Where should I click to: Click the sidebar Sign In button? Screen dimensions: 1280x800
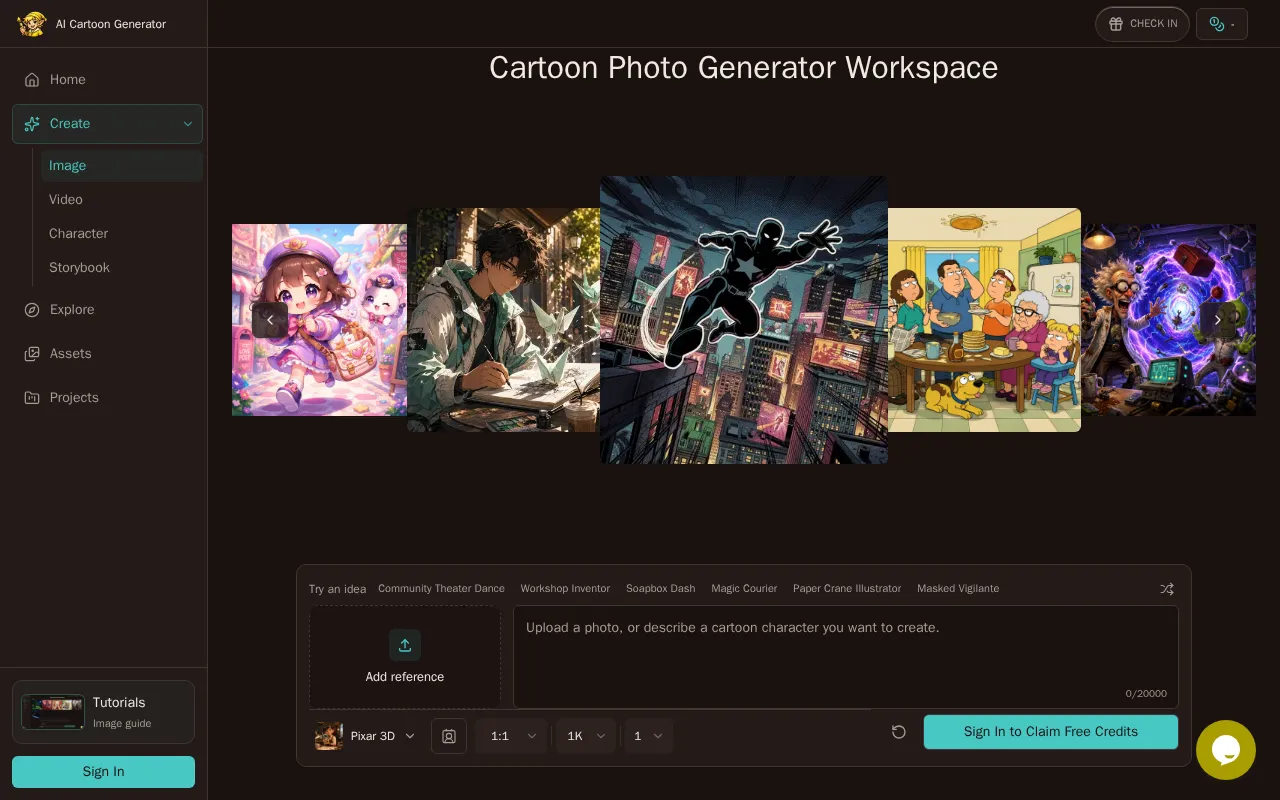tap(103, 772)
